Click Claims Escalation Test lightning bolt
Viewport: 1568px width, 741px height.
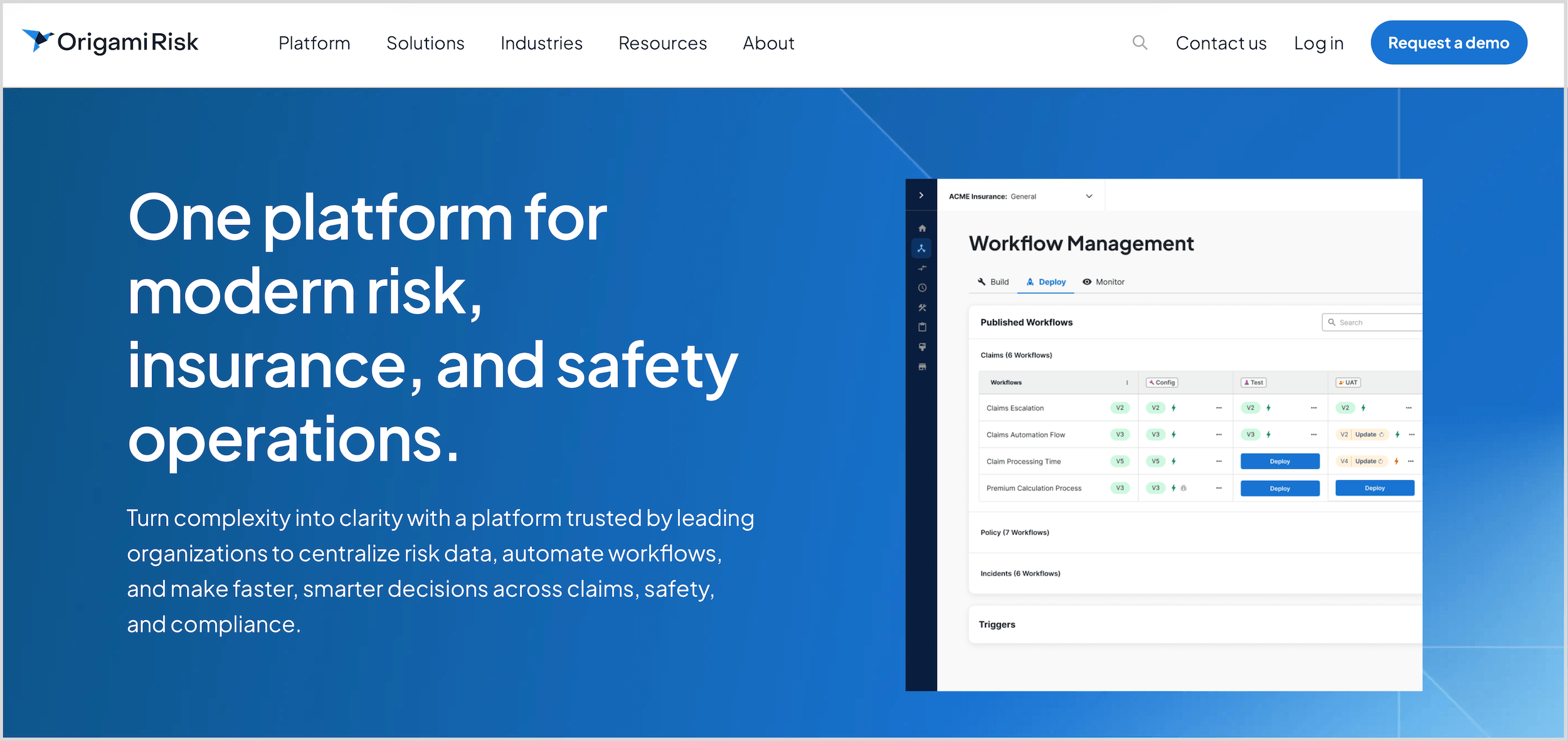[x=1268, y=408]
